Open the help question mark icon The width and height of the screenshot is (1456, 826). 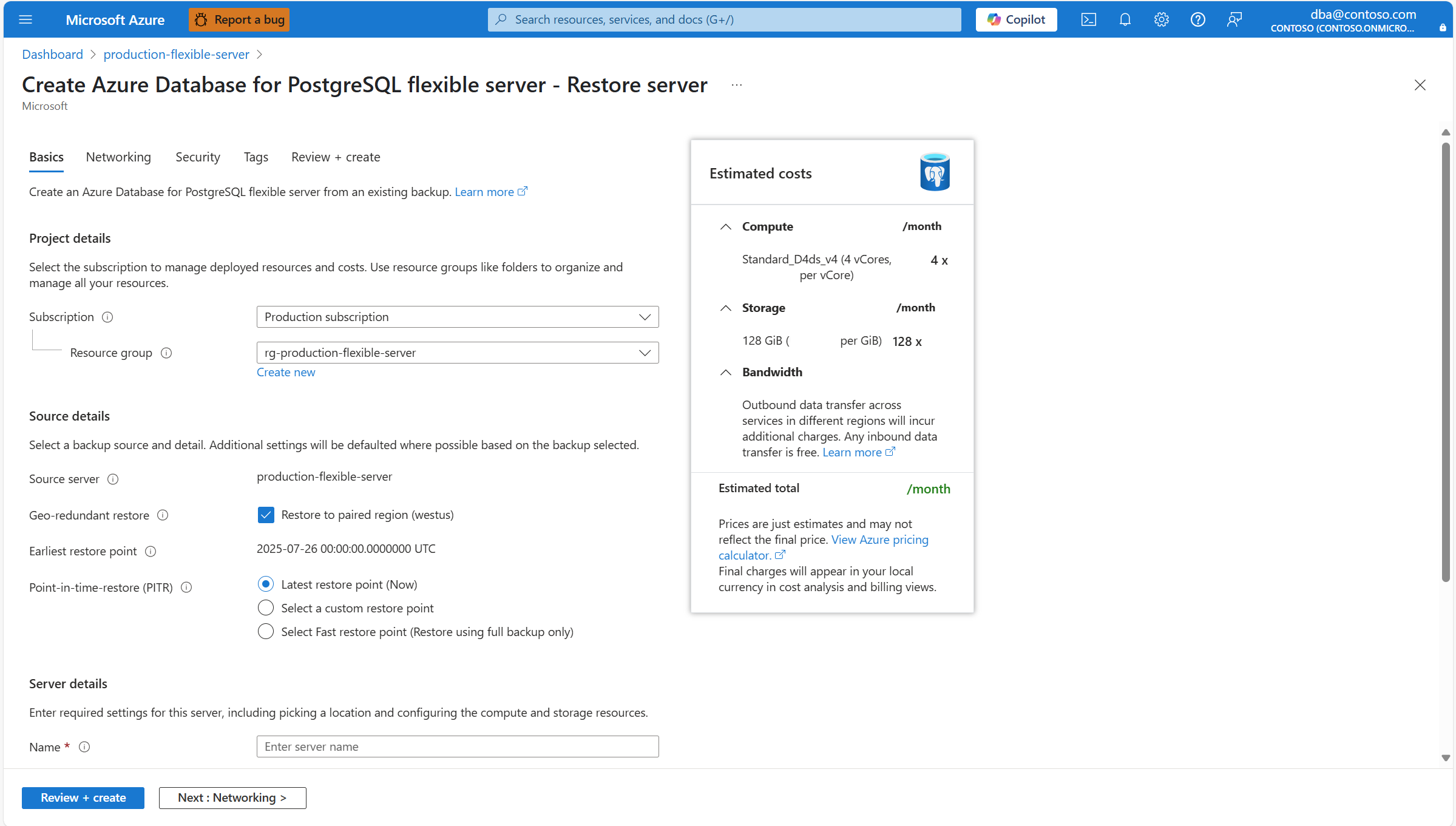click(1197, 19)
